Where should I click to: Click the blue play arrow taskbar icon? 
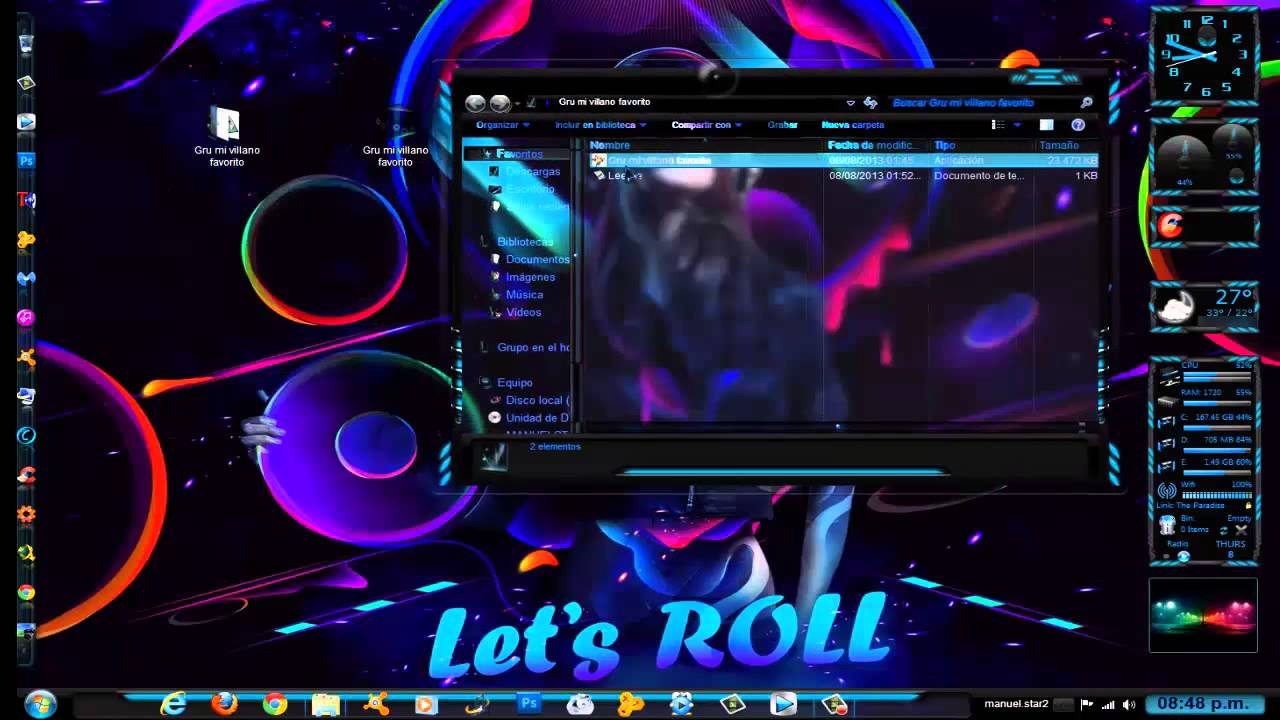coord(783,704)
